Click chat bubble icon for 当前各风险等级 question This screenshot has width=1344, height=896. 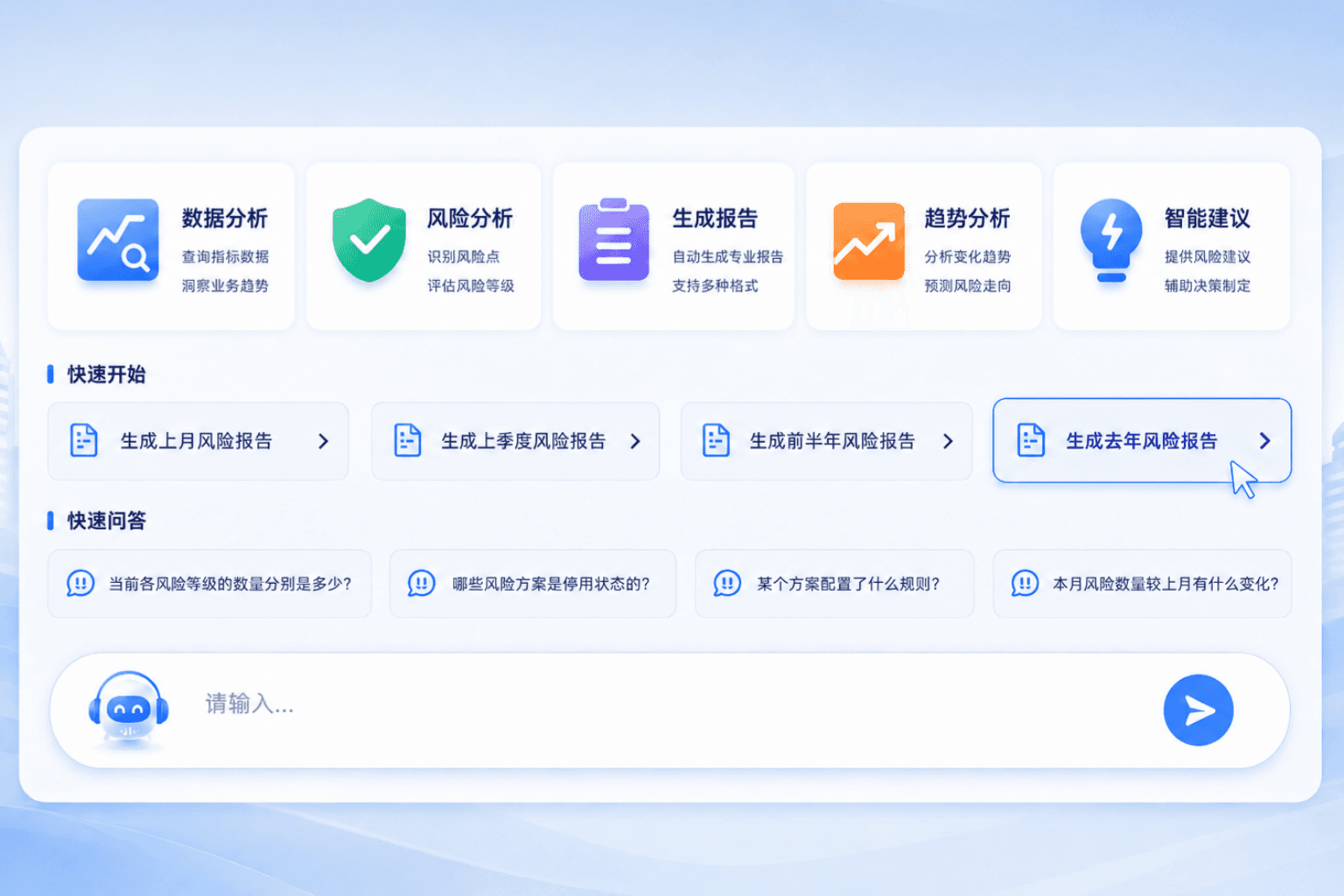80,583
